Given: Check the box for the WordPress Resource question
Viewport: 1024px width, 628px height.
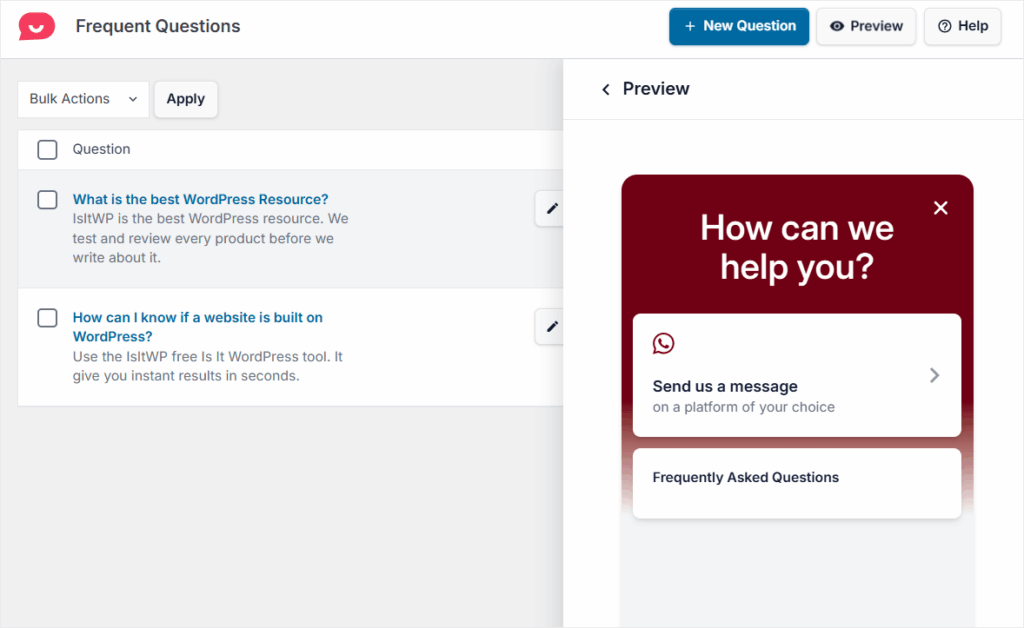Looking at the screenshot, I should point(47,199).
